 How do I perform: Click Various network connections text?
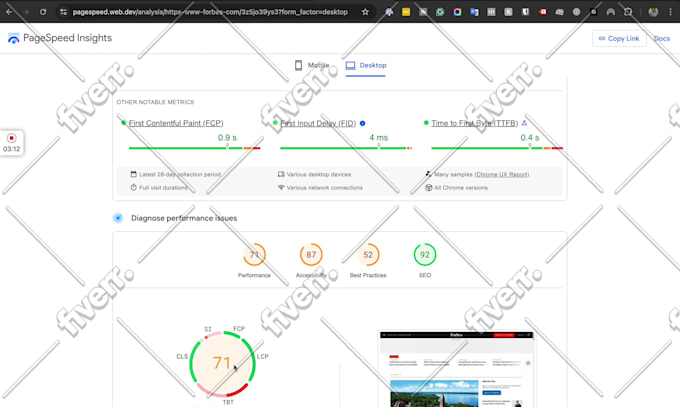324,188
